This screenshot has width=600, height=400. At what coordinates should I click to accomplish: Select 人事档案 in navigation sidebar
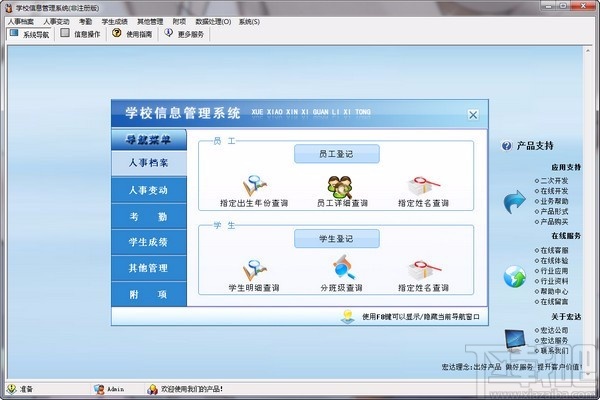pos(149,163)
